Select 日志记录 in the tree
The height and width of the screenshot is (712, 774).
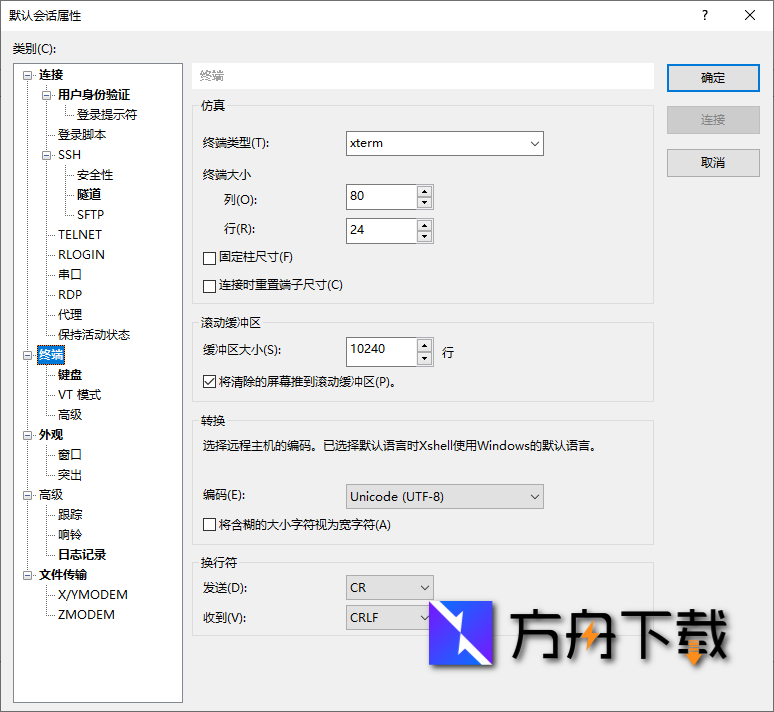(82, 555)
